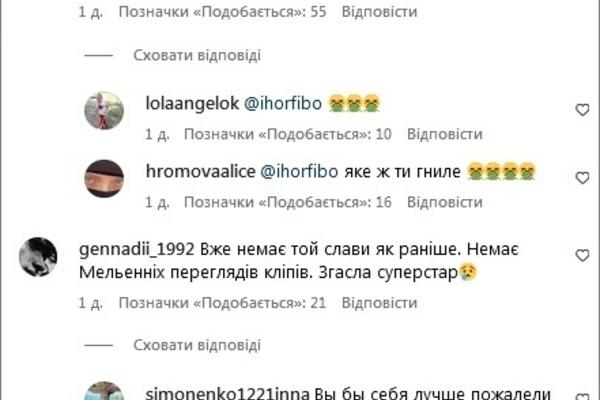
Task: Reply to gennadii_1992's comment
Action: [379, 303]
